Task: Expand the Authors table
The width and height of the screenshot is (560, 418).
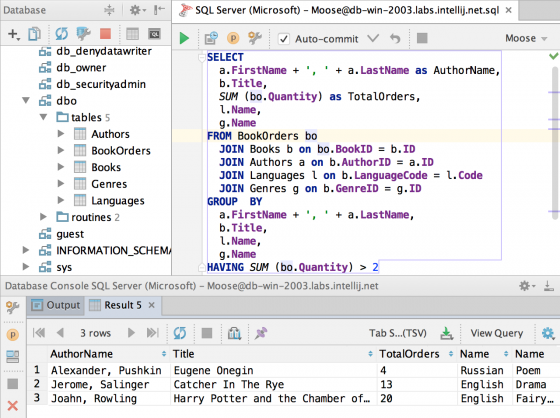Action: [x=61, y=134]
